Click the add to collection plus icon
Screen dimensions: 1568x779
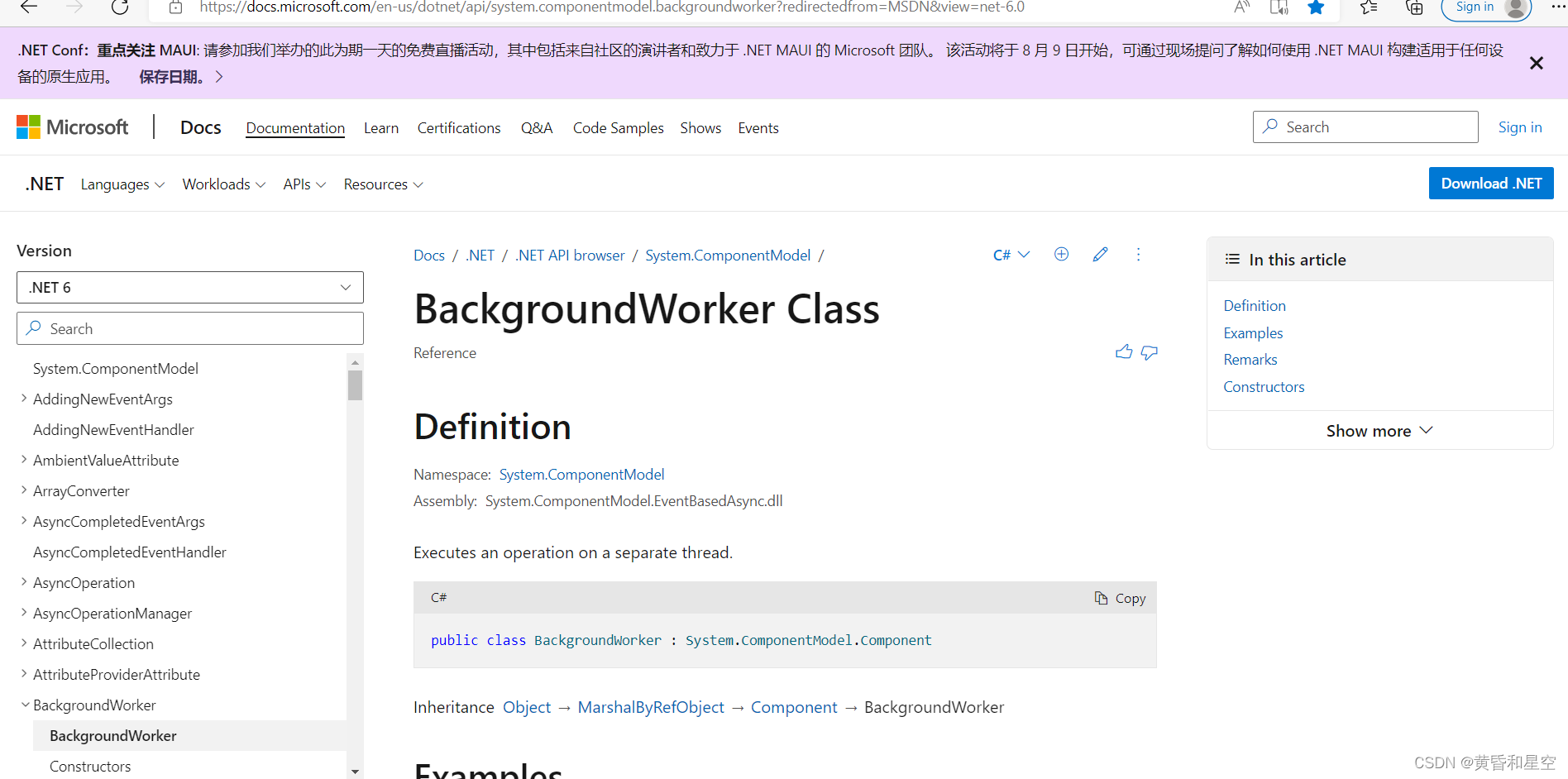tap(1061, 254)
